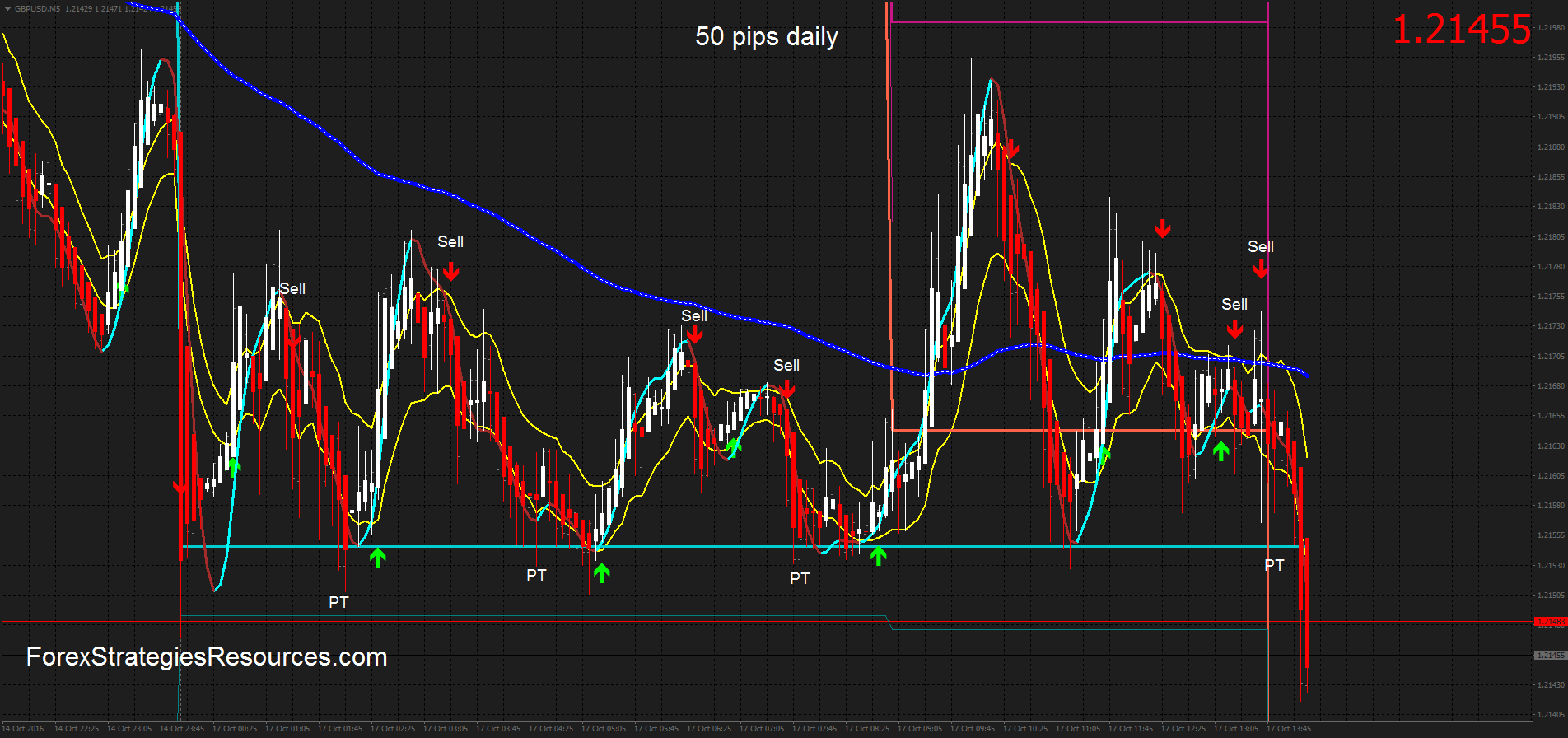Click the 14 Oct 22:25 time axis label
This screenshot has width=1568, height=738.
[x=77, y=729]
